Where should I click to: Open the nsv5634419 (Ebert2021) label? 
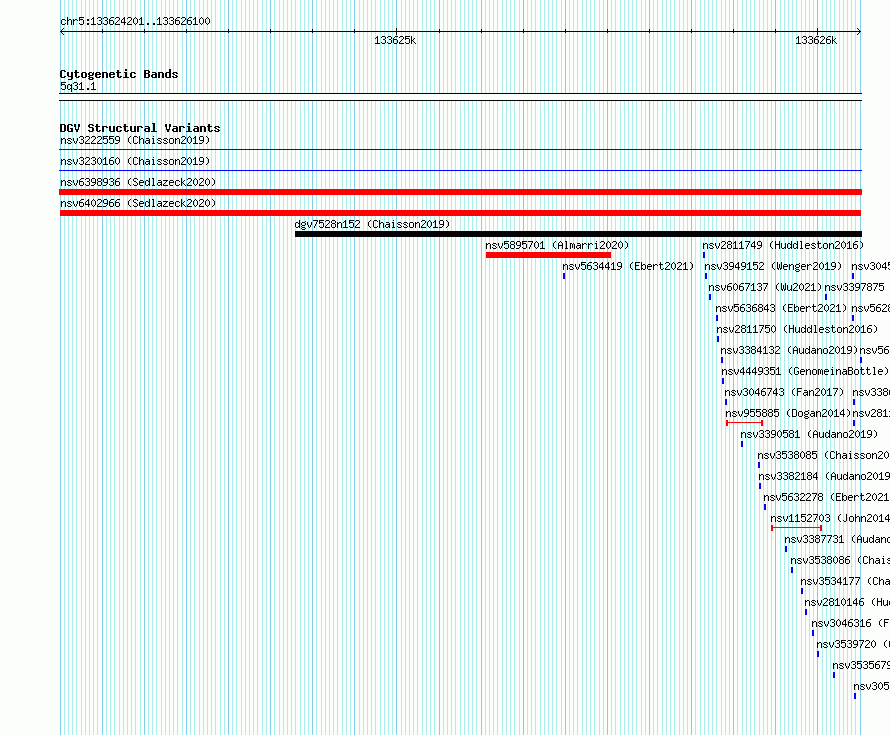[628, 266]
